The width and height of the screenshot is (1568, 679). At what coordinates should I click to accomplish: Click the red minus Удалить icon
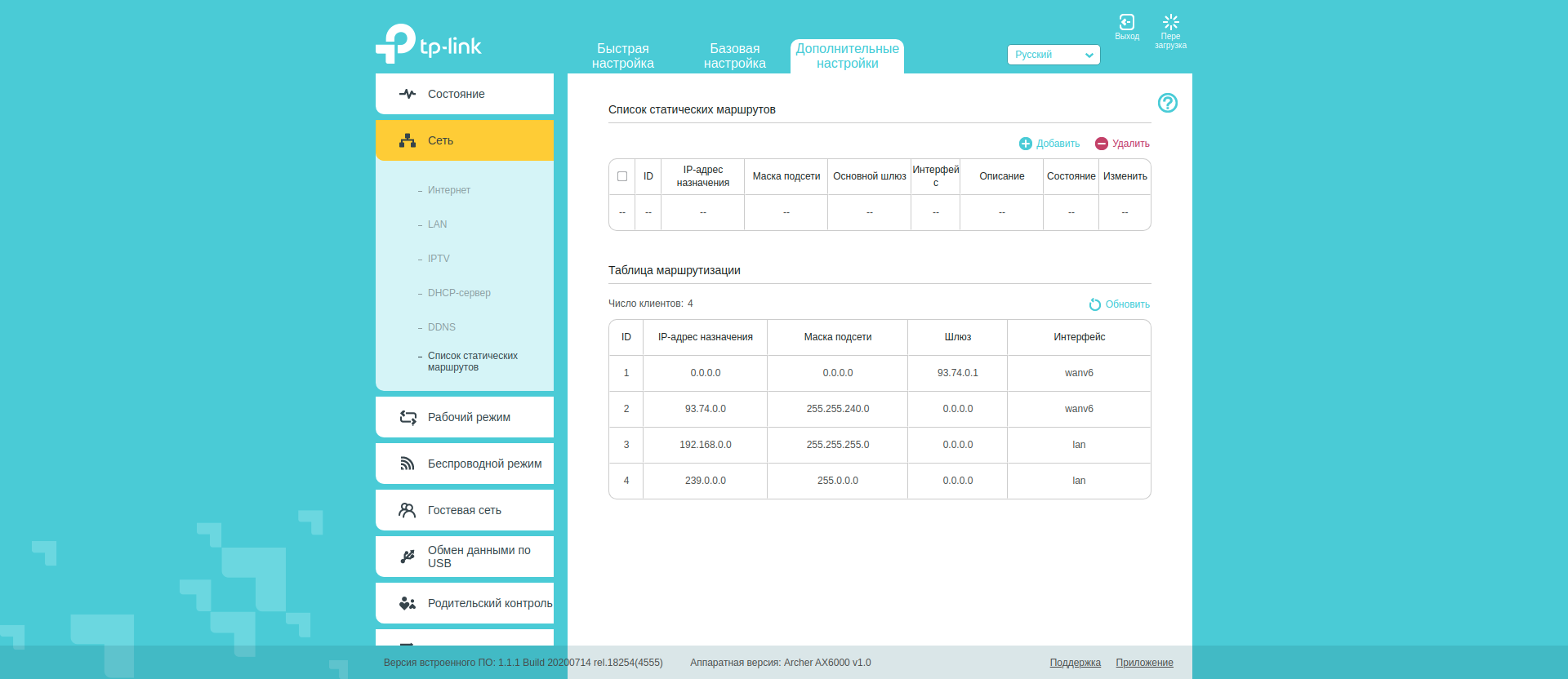coord(1102,144)
